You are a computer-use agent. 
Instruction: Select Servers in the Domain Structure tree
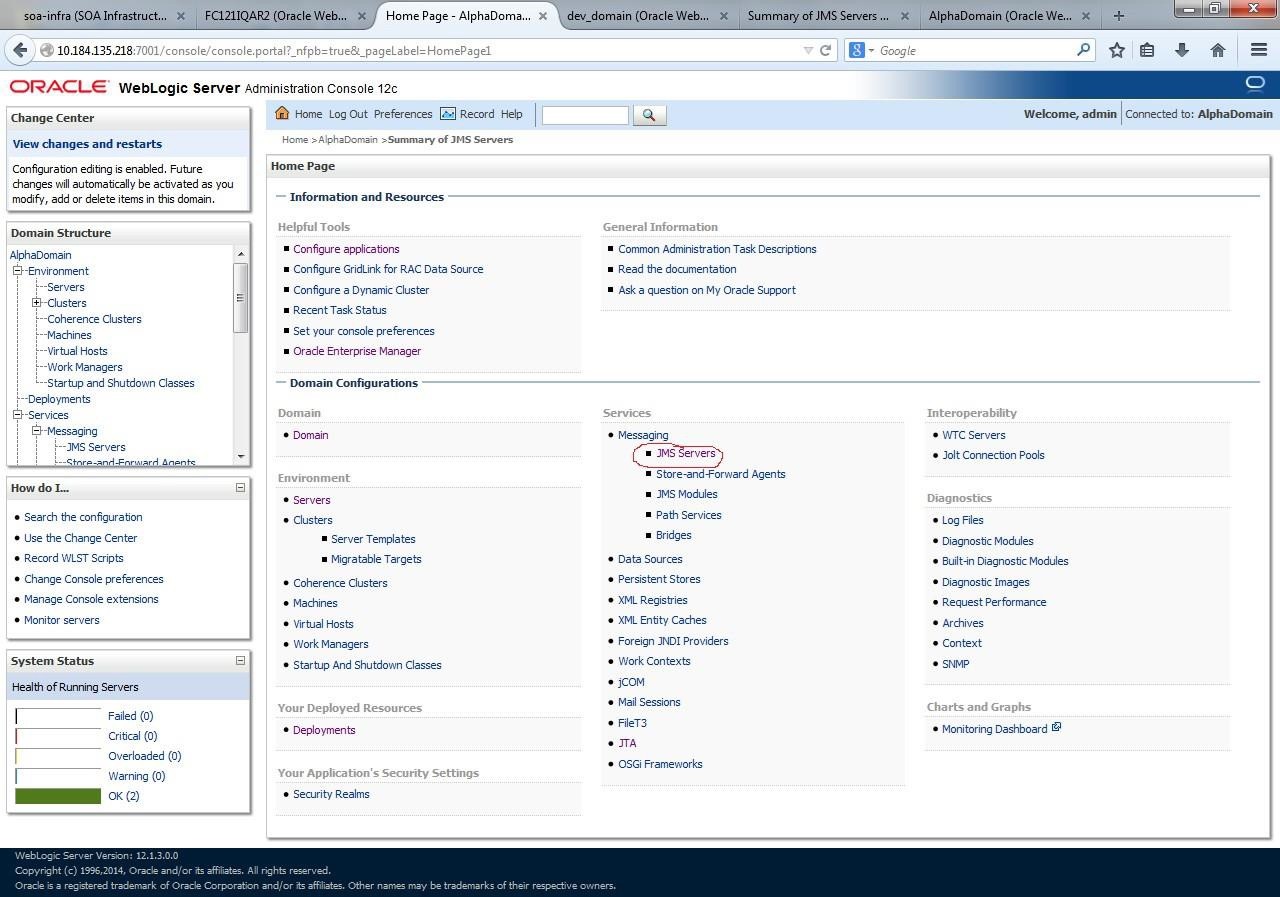(66, 287)
